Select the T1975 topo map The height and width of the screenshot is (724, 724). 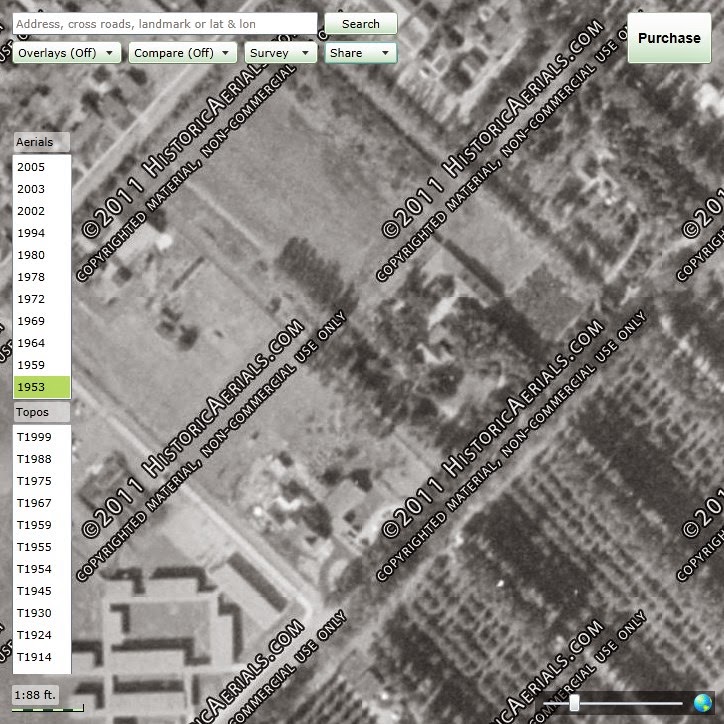click(42, 481)
